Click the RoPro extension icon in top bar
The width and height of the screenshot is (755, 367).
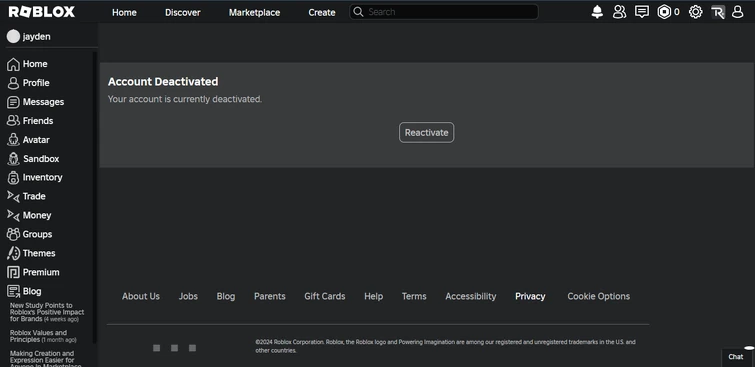[x=718, y=13]
